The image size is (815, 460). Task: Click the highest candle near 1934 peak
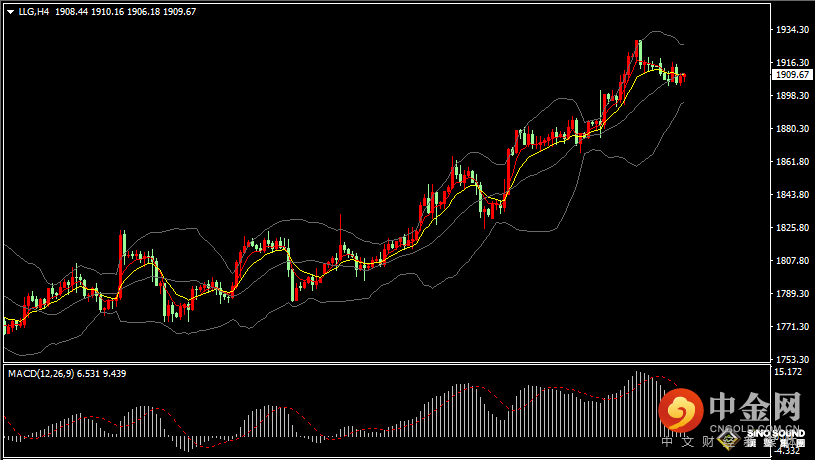[637, 52]
